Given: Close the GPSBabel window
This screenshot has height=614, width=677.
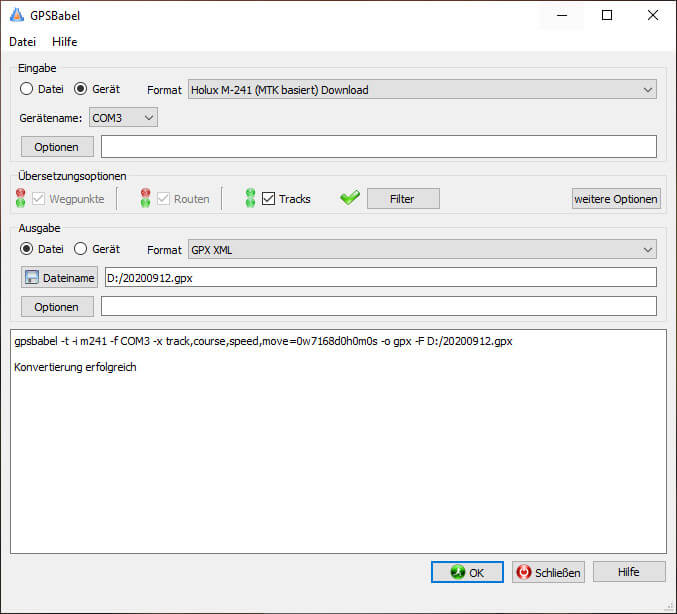Looking at the screenshot, I should (653, 16).
